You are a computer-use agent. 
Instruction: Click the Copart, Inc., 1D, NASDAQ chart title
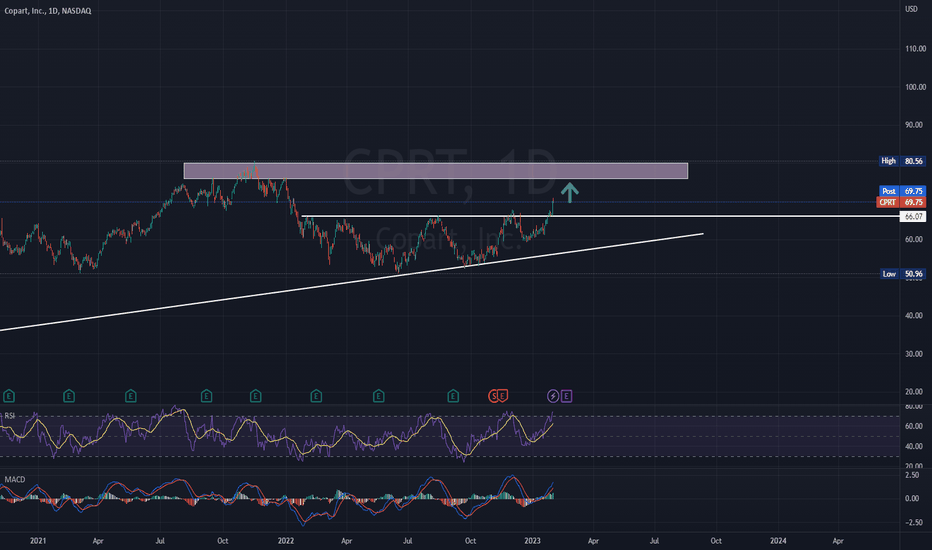point(48,11)
